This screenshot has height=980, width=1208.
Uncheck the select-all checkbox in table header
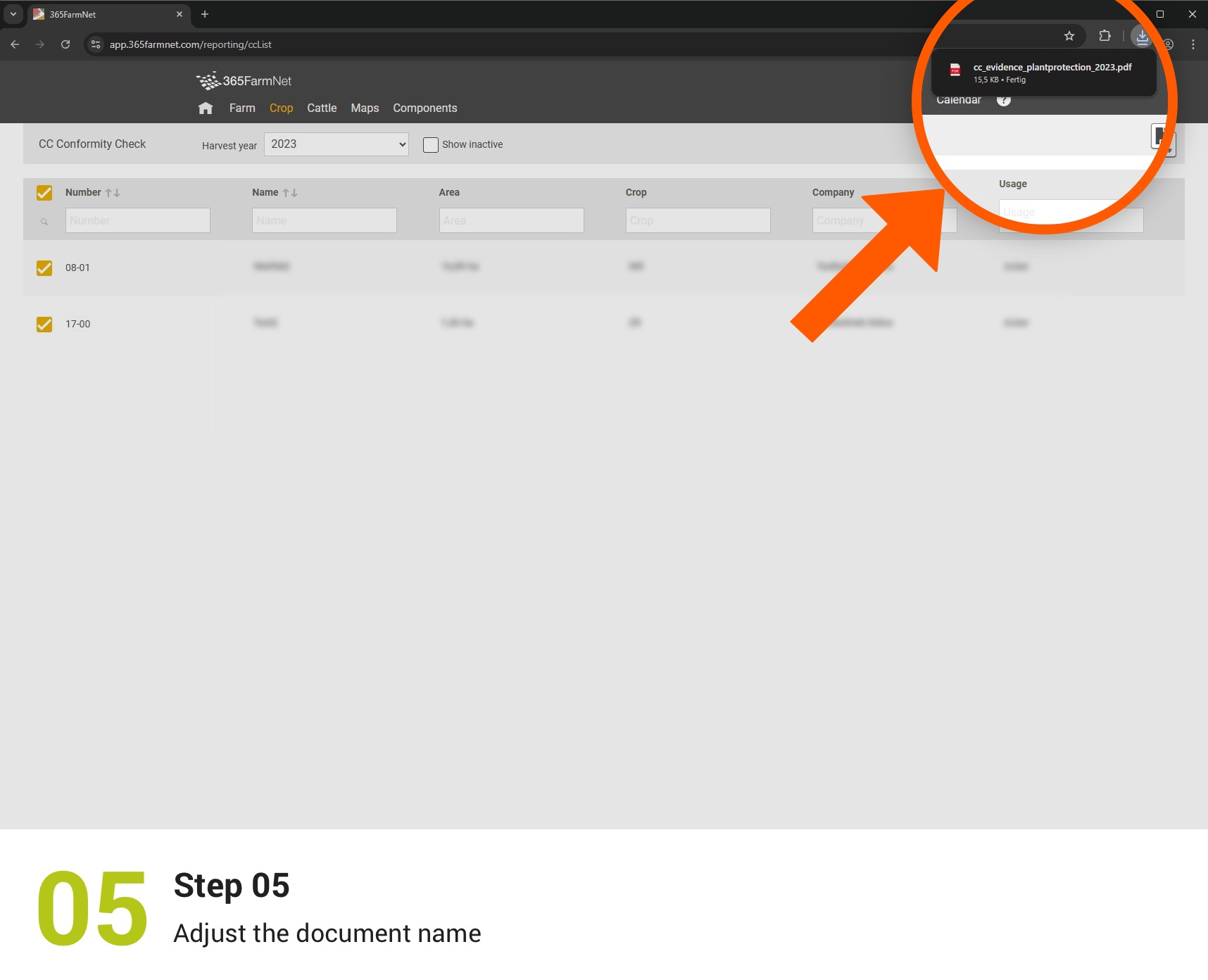pyautogui.click(x=44, y=193)
